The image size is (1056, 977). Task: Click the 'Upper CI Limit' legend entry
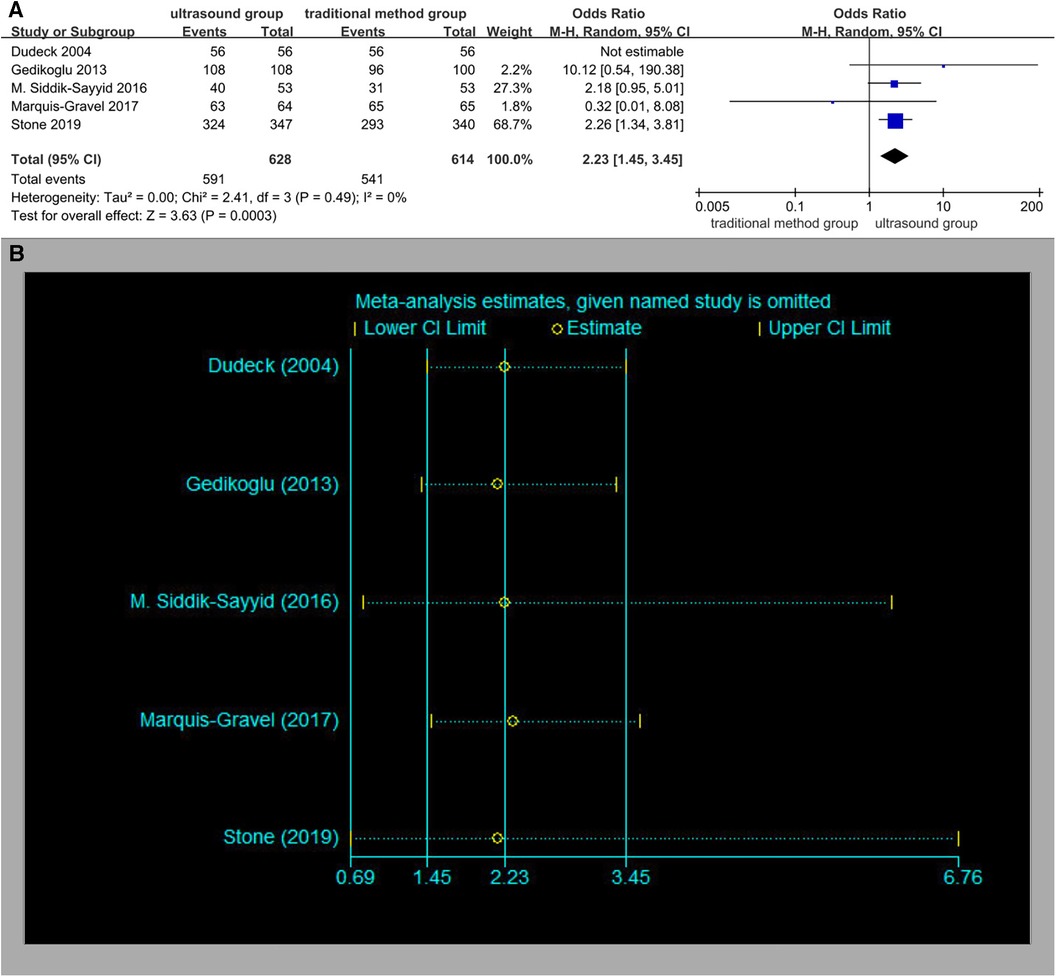tap(824, 328)
